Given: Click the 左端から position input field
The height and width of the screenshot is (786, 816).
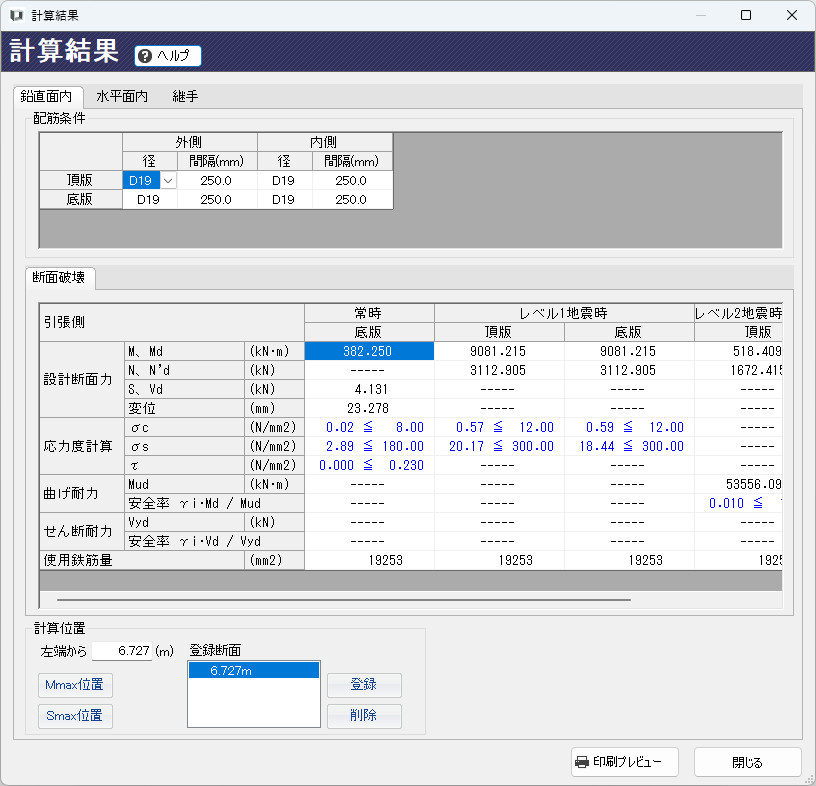Looking at the screenshot, I should [x=122, y=651].
